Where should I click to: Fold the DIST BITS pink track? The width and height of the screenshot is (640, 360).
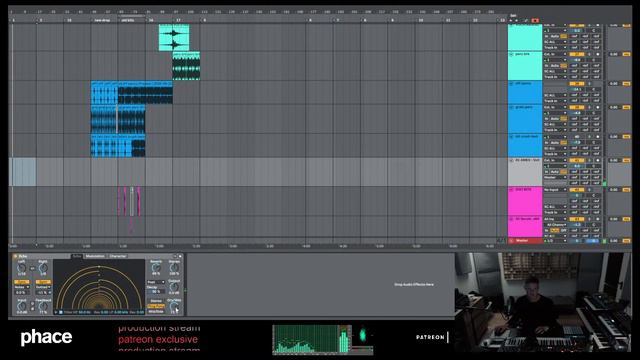pyautogui.click(x=511, y=190)
